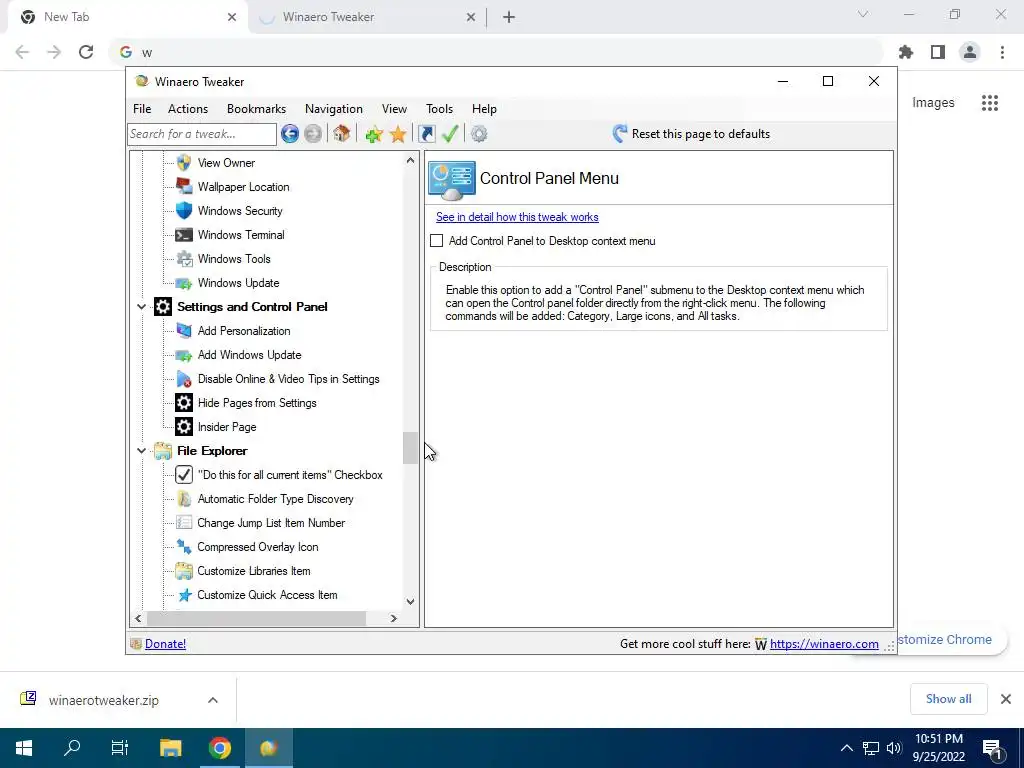Click the greyed Forward arrow in Winaero toolbar
Screen dimensions: 1024x768
[x=313, y=134]
